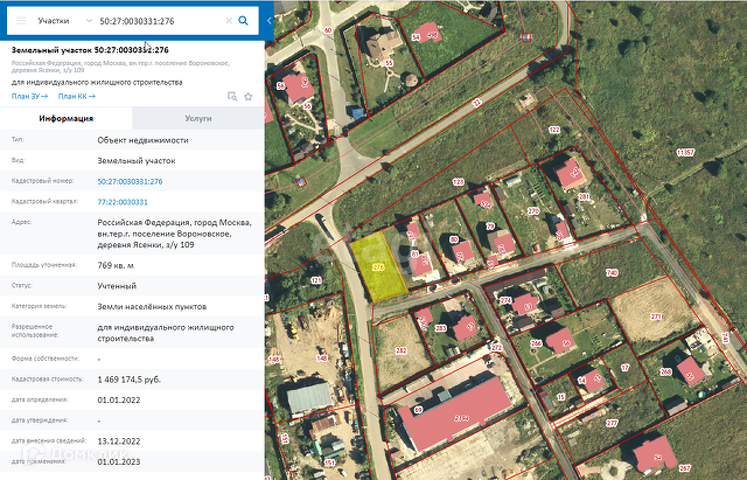Screen dimensions: 747x480
Task: Click the dropdown arrow next to Участки
Action: (x=89, y=21)
